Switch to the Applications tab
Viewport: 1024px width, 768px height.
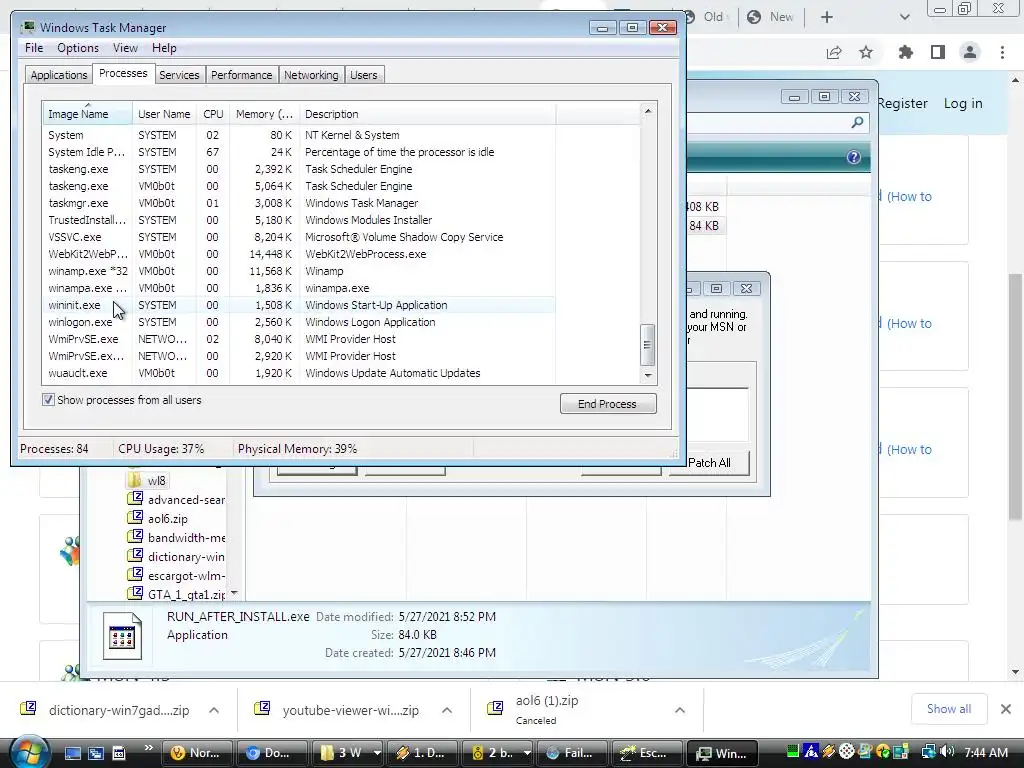tap(59, 74)
